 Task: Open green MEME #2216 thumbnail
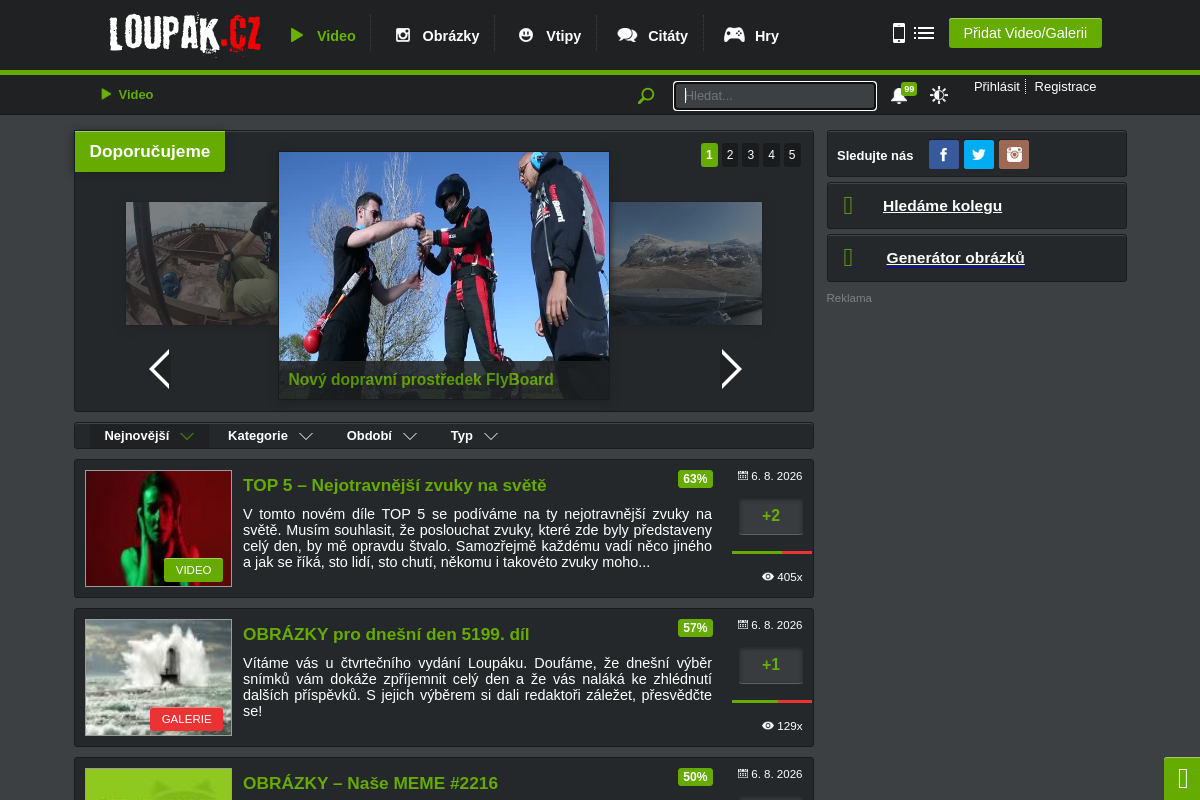point(158,784)
